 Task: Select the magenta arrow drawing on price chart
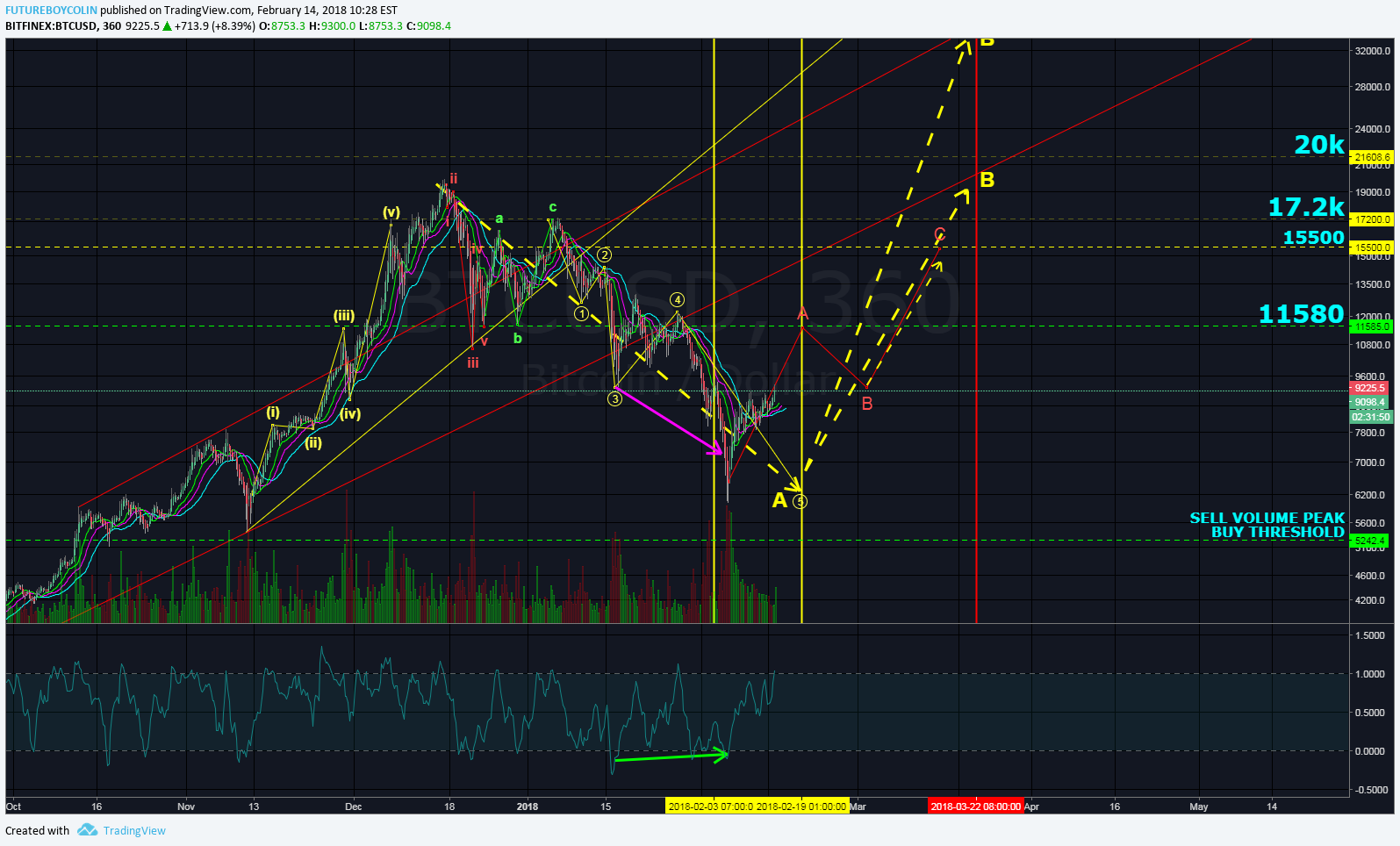(x=669, y=420)
